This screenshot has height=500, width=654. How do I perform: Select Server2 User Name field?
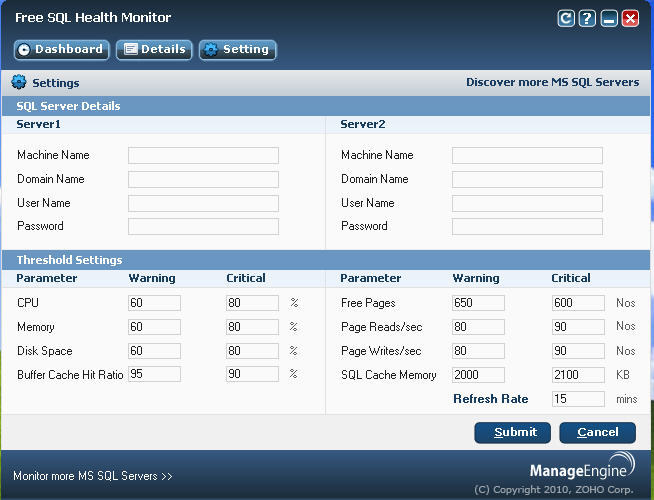click(x=527, y=203)
